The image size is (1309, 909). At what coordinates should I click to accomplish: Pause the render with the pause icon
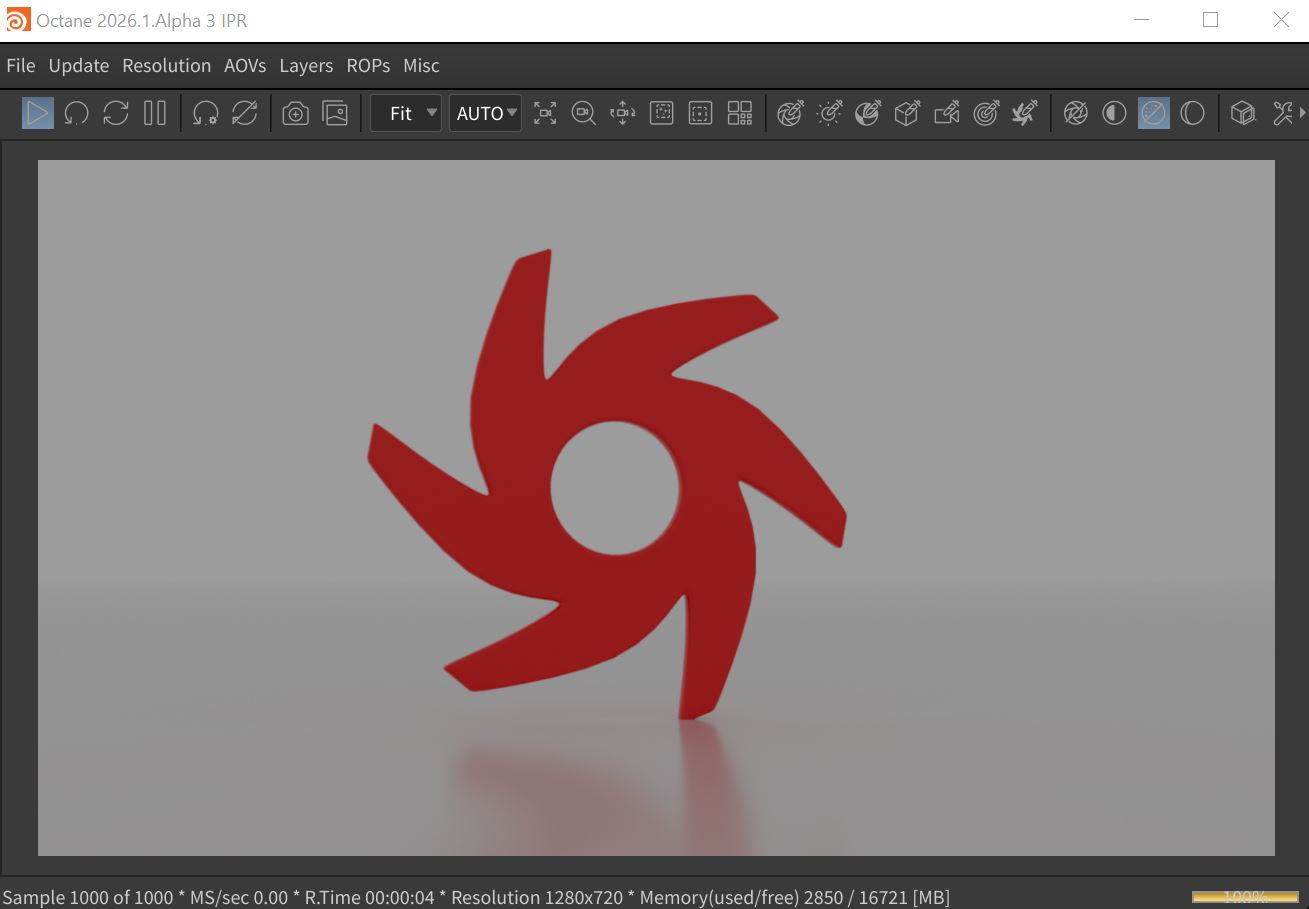[155, 113]
